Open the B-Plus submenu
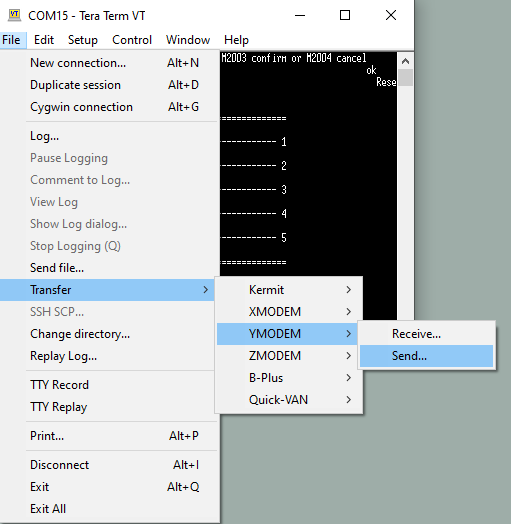This screenshot has width=511, height=524. (x=289, y=378)
